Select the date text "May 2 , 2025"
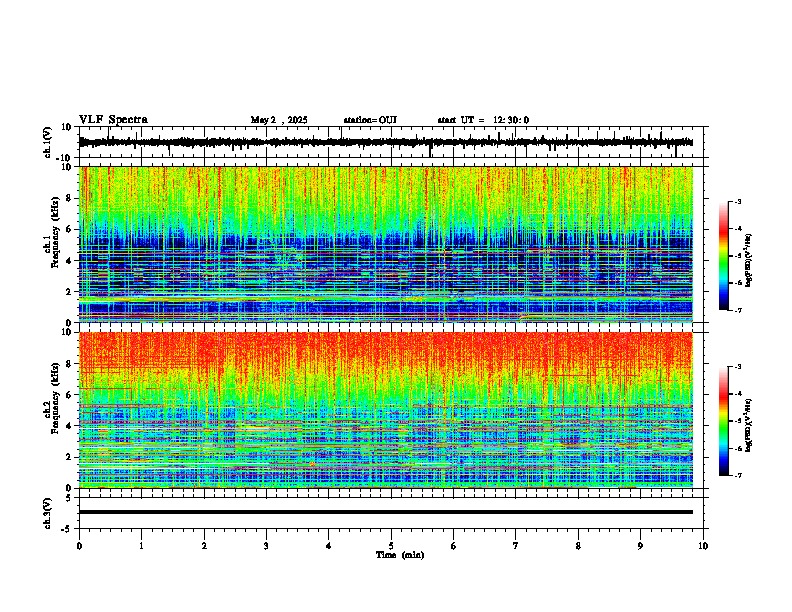Image resolution: width=792 pixels, height=612 pixels. click(x=279, y=120)
